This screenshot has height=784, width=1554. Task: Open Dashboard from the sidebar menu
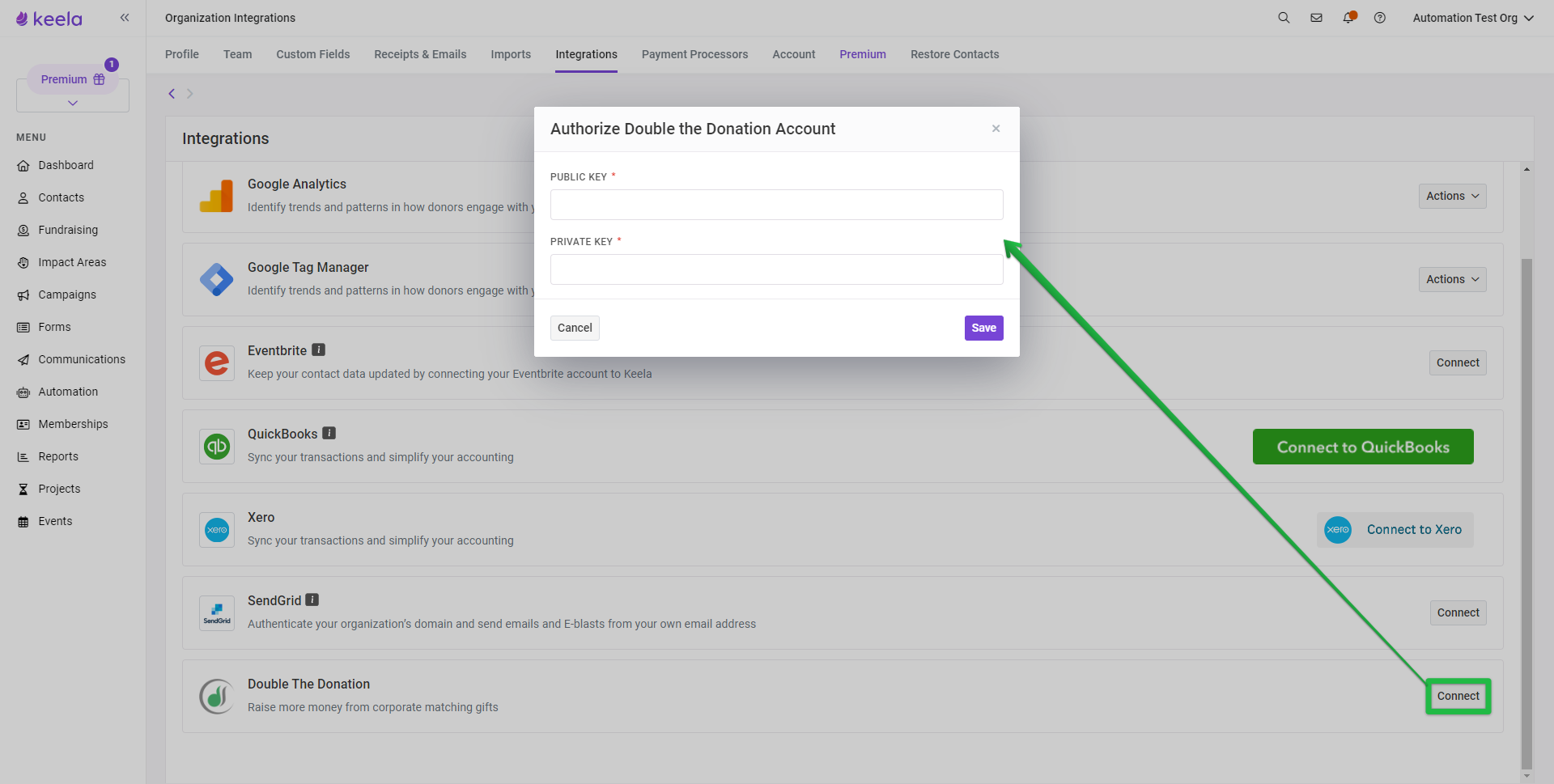tap(66, 165)
